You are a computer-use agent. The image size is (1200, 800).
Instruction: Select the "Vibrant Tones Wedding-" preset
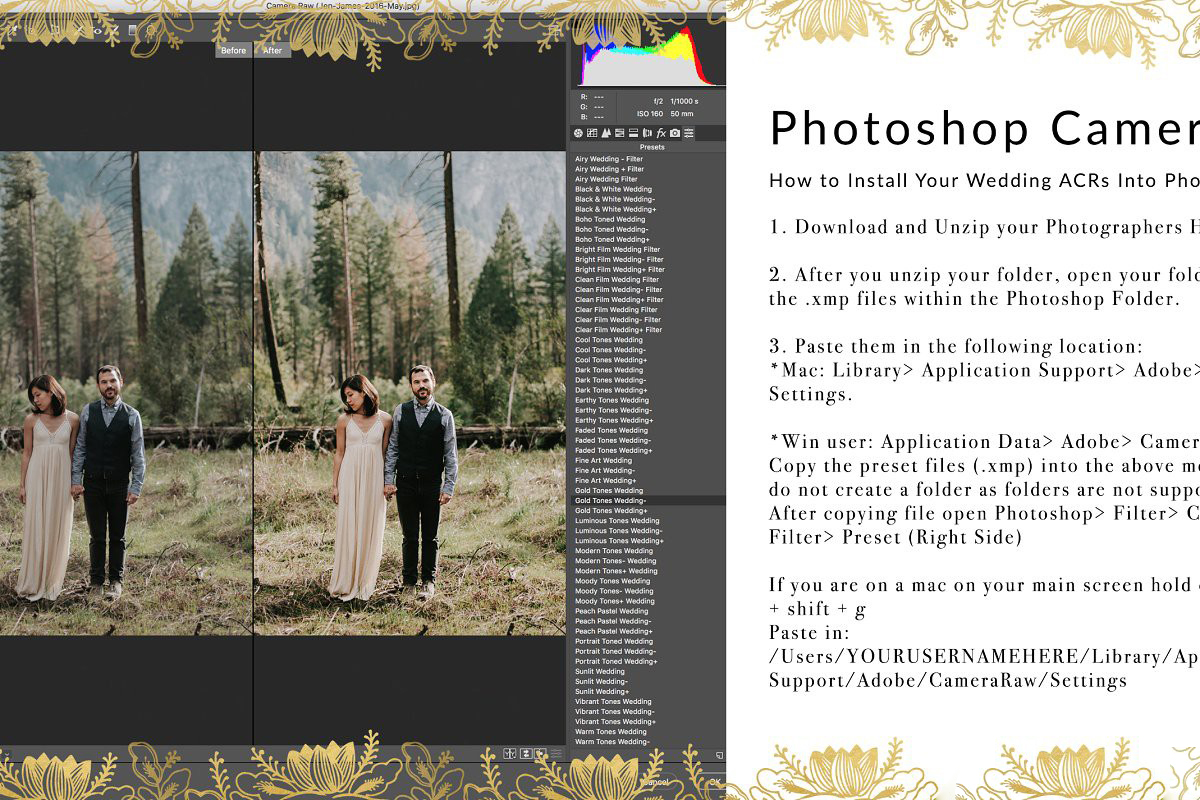(615, 711)
